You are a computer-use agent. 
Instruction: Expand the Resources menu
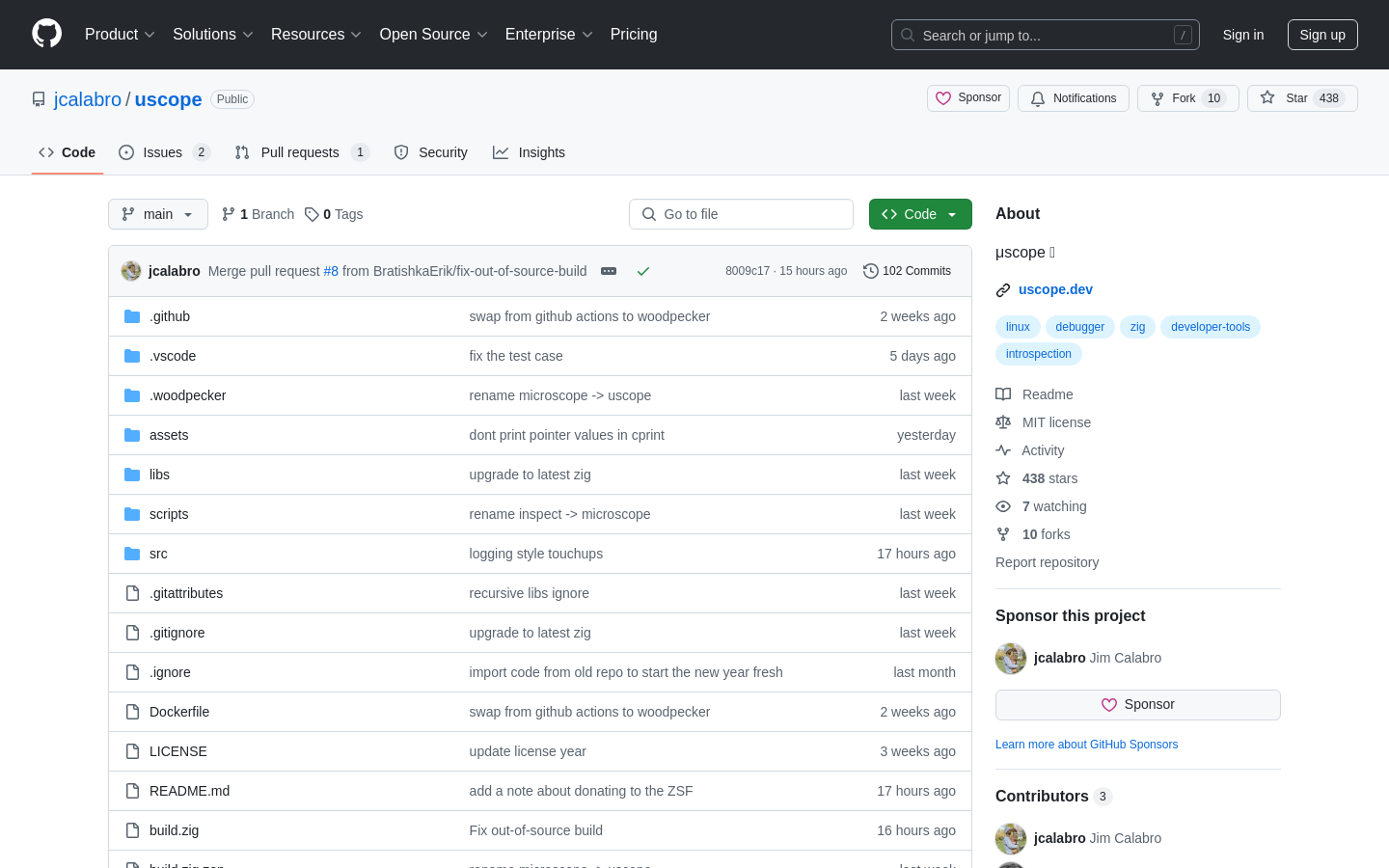pyautogui.click(x=316, y=35)
